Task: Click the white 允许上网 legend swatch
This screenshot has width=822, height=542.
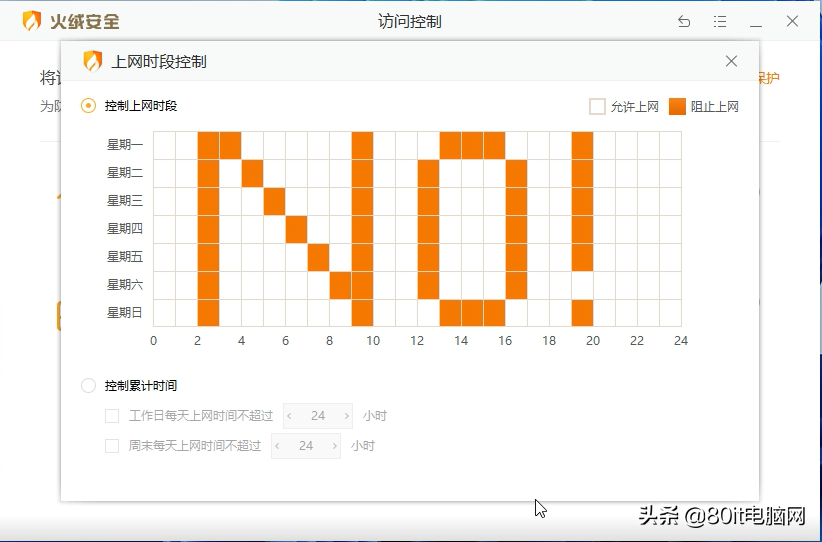Action: pos(597,106)
